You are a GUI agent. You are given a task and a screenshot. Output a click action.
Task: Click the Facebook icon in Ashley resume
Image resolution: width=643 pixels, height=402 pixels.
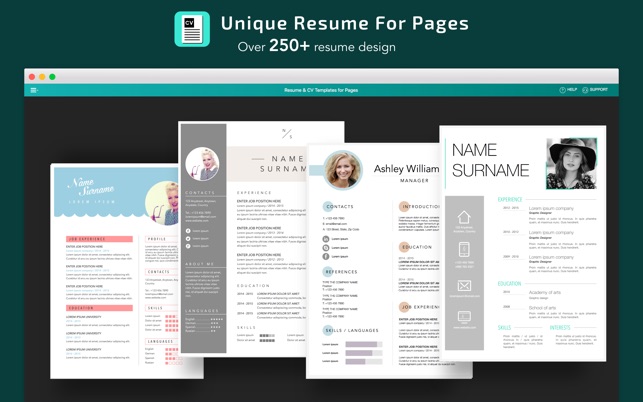tap(326, 256)
